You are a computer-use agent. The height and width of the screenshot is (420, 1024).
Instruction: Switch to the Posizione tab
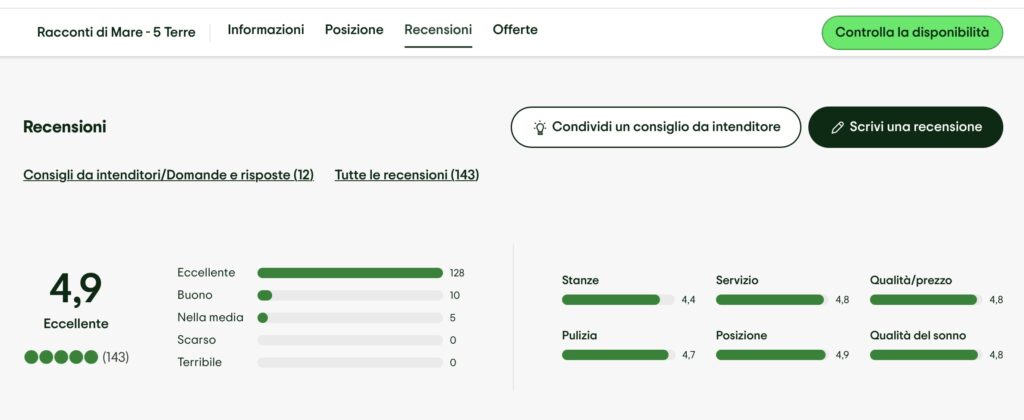pyautogui.click(x=354, y=30)
